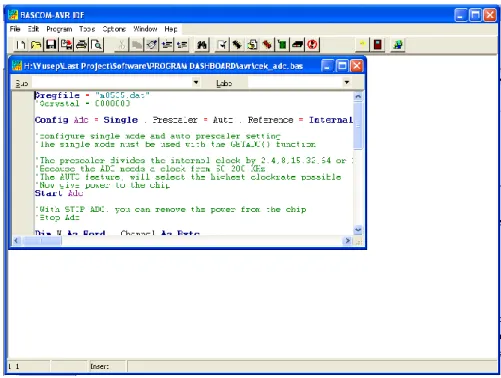501x378 pixels.
Task: Click the Save As toolbar icon
Action: click(66, 44)
